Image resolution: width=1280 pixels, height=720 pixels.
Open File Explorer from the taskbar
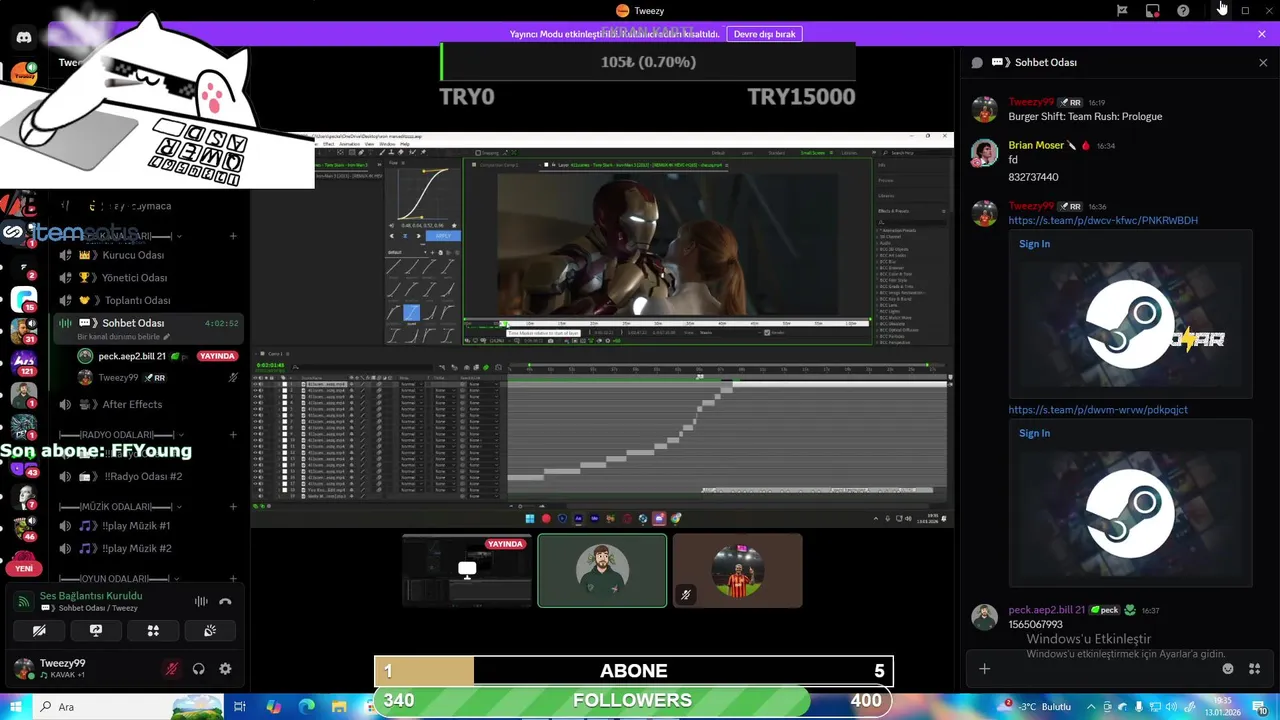(340, 707)
